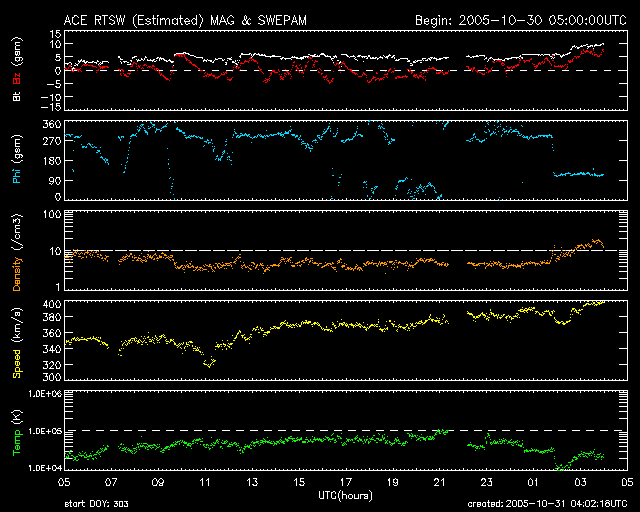
Task: Click the '15' hour tick label on x-axis
Action: 299,482
